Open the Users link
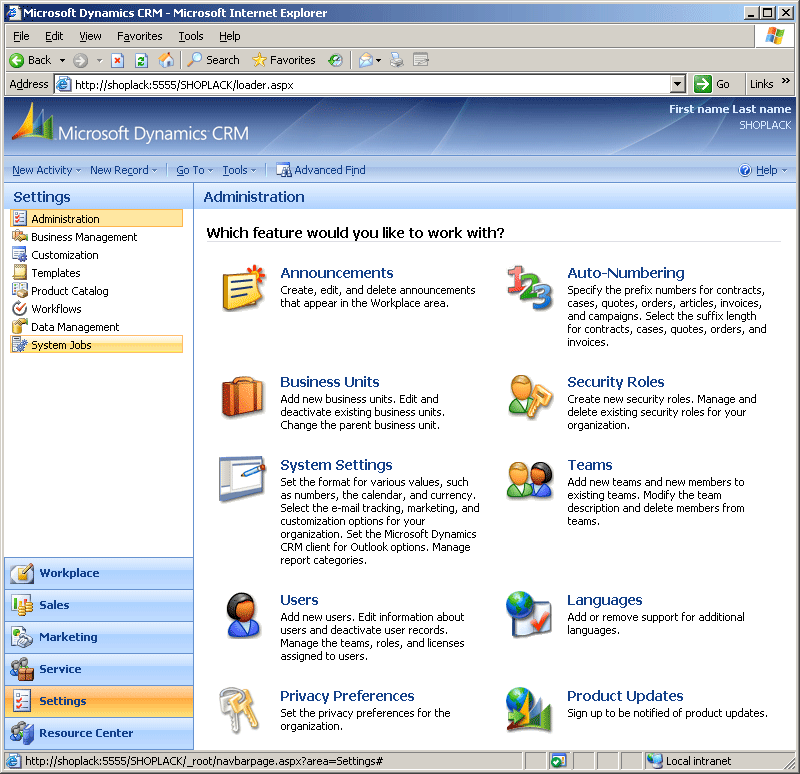 point(299,600)
